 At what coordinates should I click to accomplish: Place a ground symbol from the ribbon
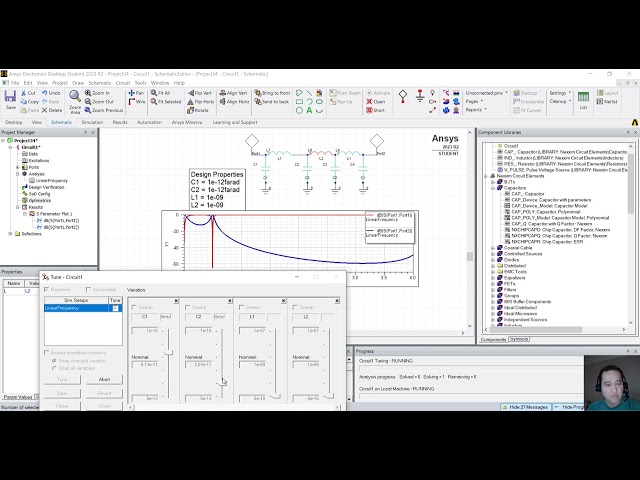420,96
